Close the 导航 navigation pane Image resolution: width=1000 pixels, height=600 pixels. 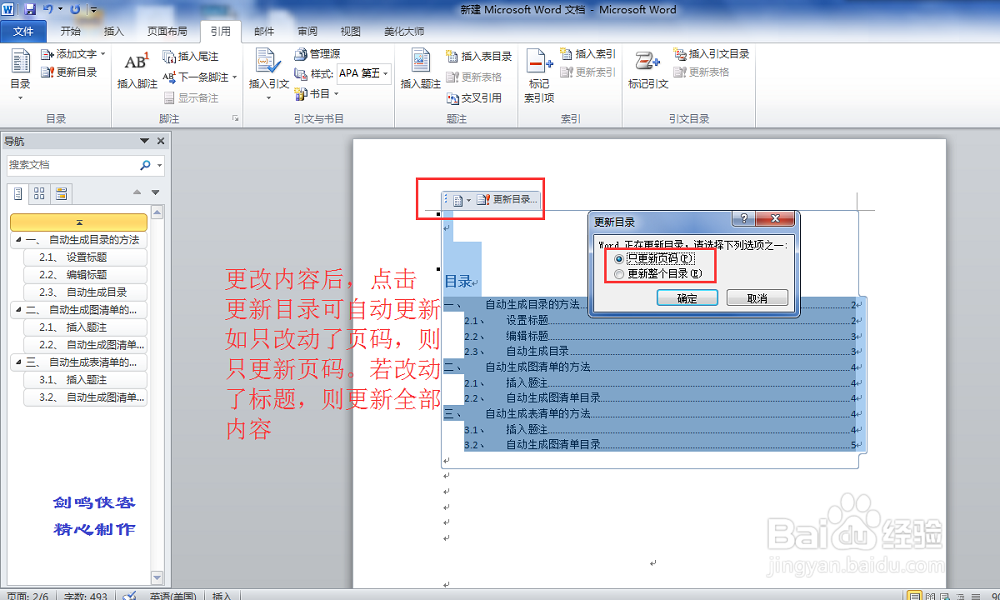[x=161, y=141]
